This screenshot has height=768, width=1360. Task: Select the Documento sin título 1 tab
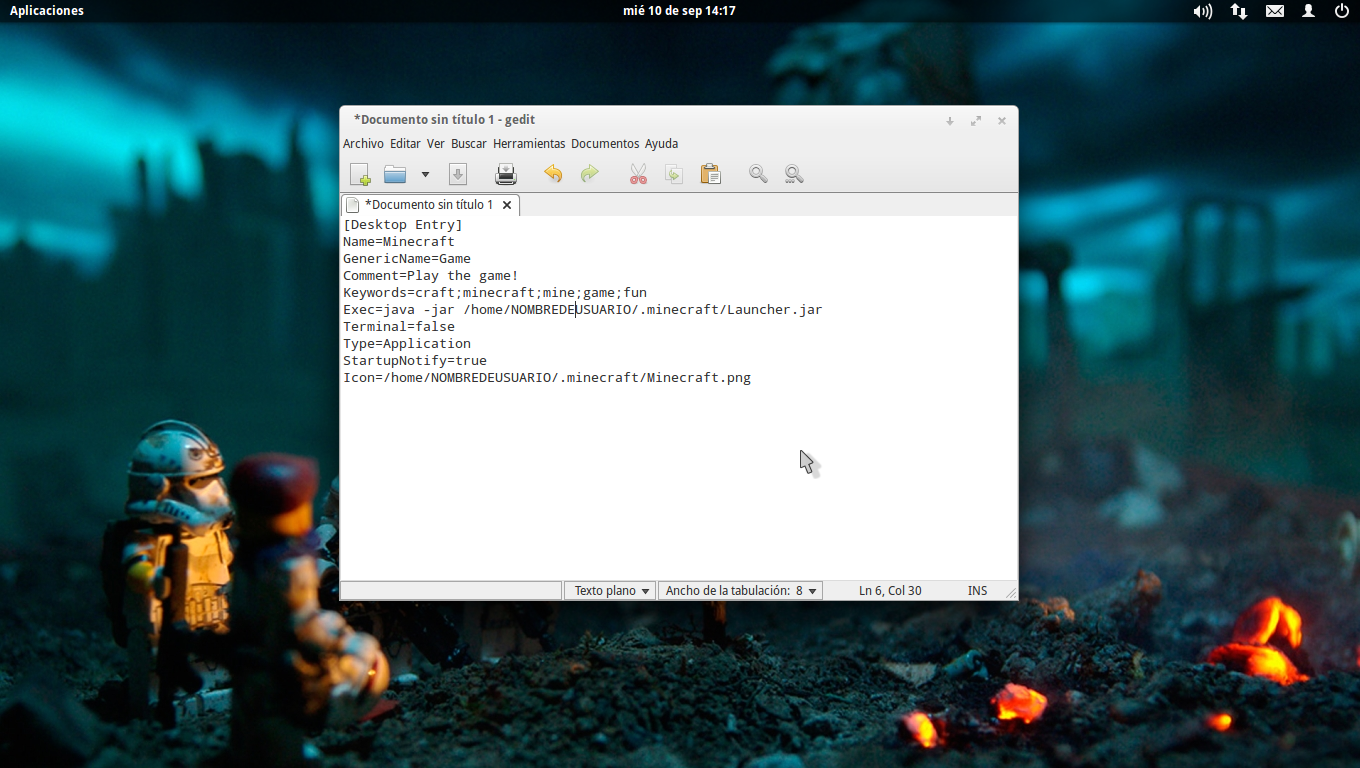point(429,205)
